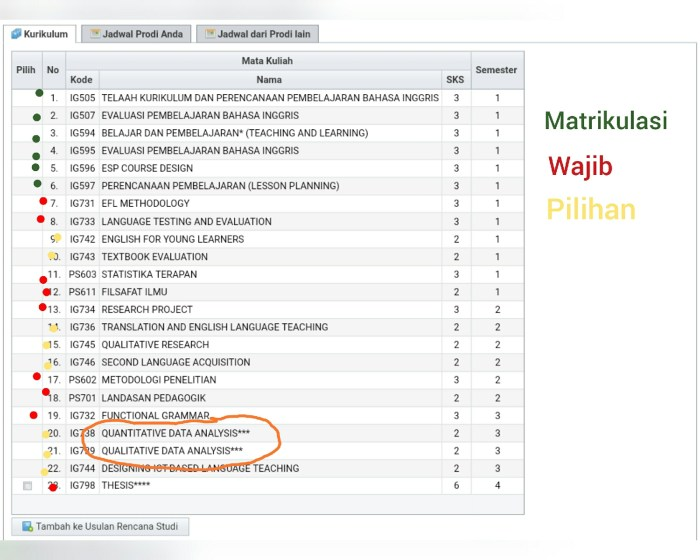
Task: Click Tambah ke Usulan Rencana Studi button
Action: click(x=100, y=527)
